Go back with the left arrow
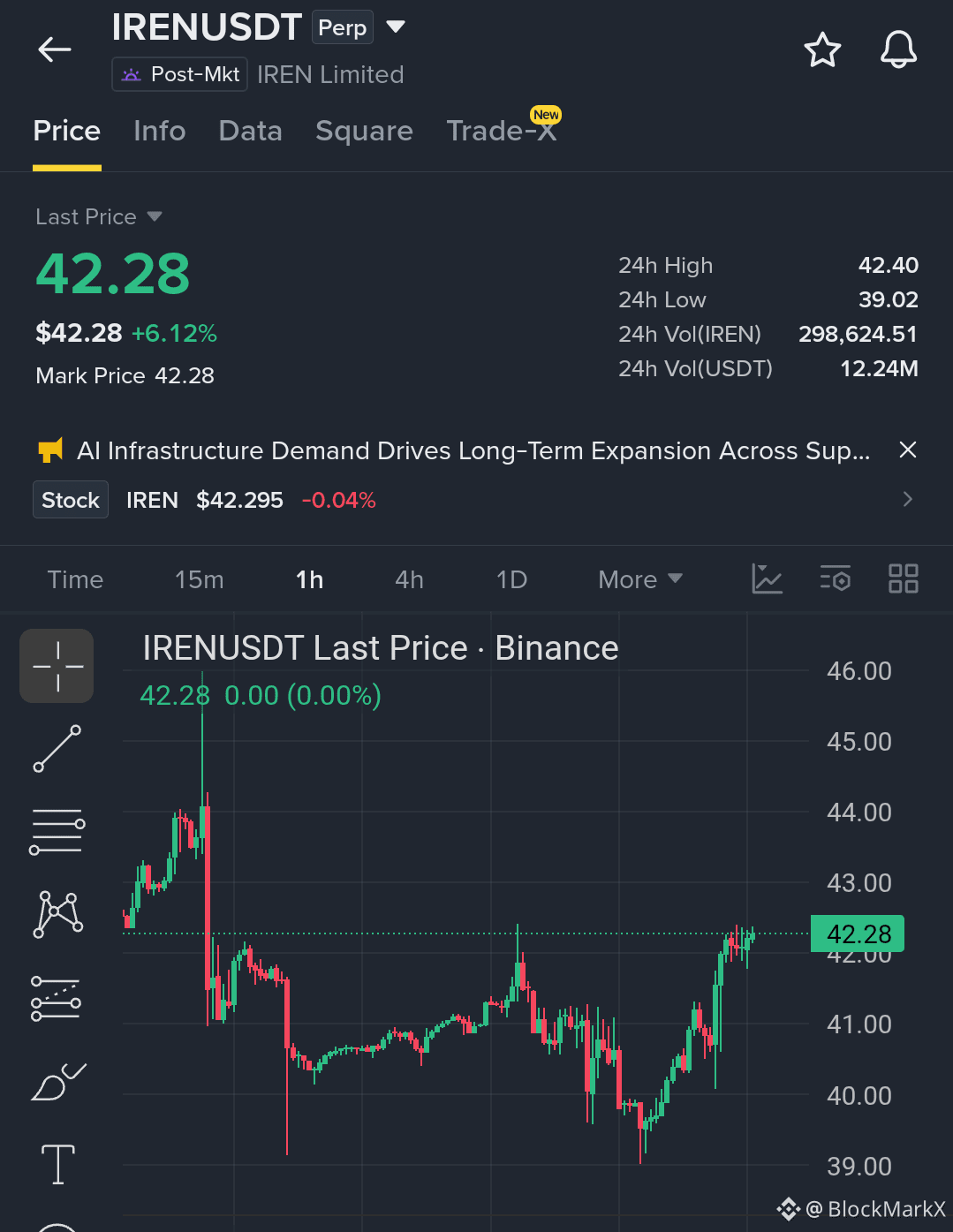Screen dimensions: 953x1232 55,49
